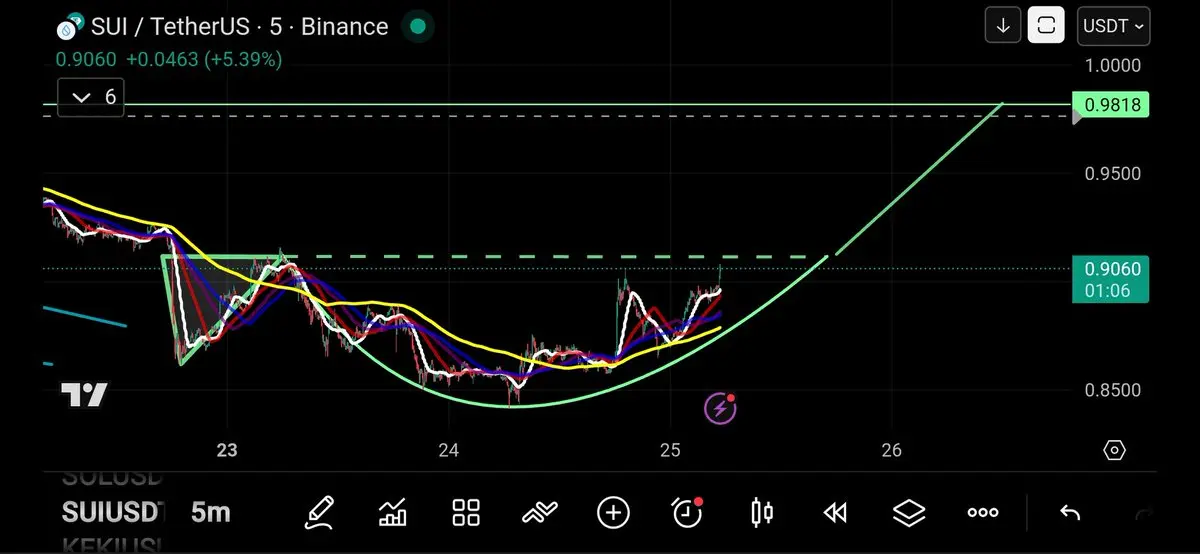Image resolution: width=1200 pixels, height=554 pixels.
Task: Change the candlestick chart type icon
Action: pos(761,513)
